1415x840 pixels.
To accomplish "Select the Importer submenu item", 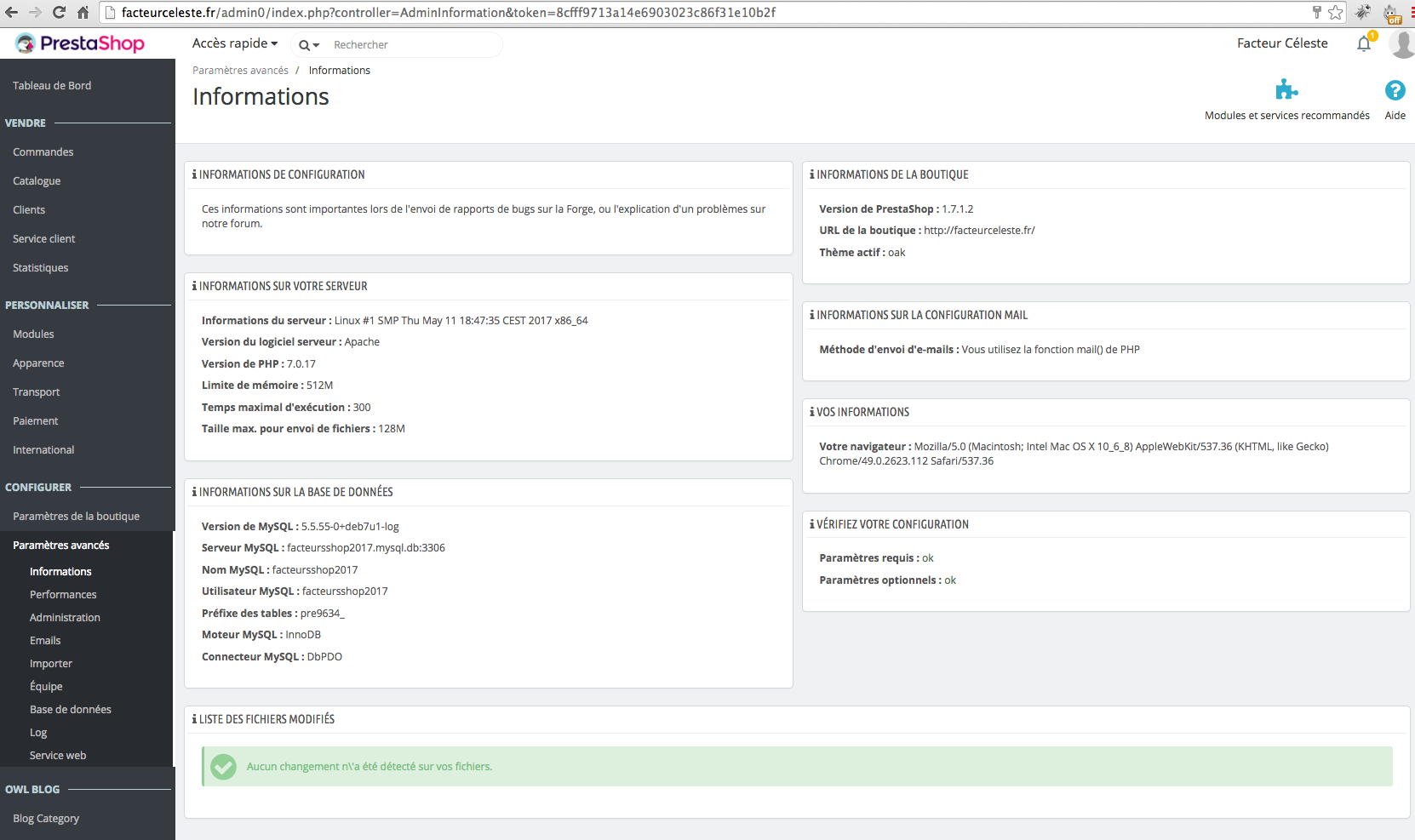I will coord(51,664).
